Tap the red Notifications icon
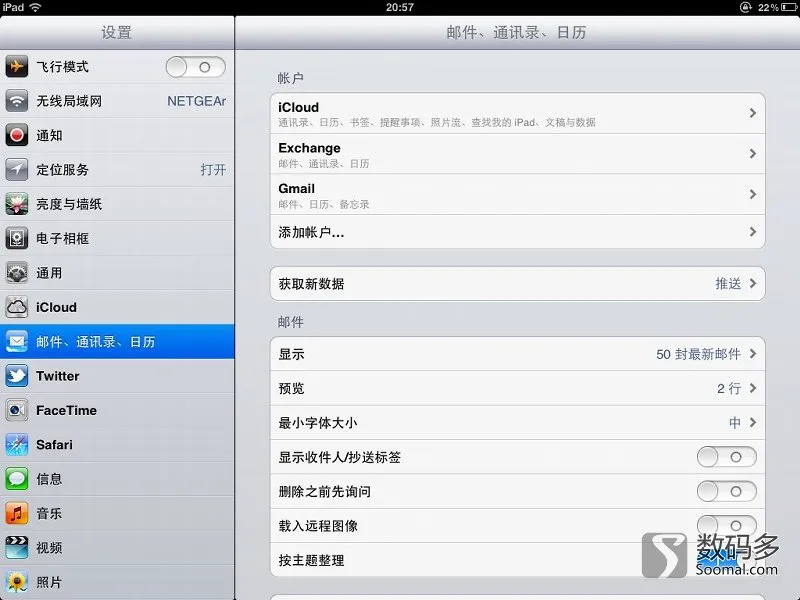The height and width of the screenshot is (600, 800). [x=16, y=135]
